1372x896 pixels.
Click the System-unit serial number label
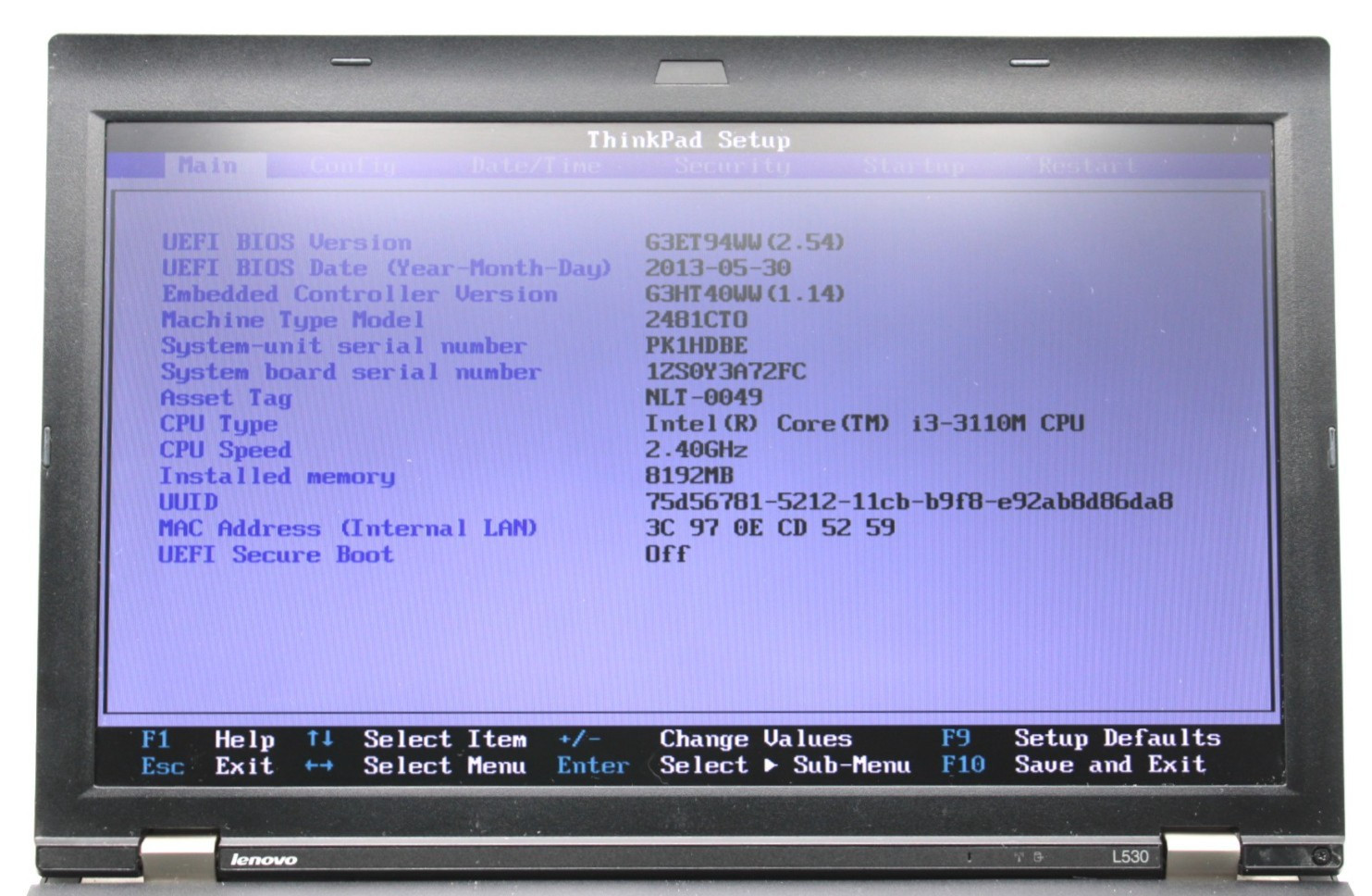[x=343, y=346]
